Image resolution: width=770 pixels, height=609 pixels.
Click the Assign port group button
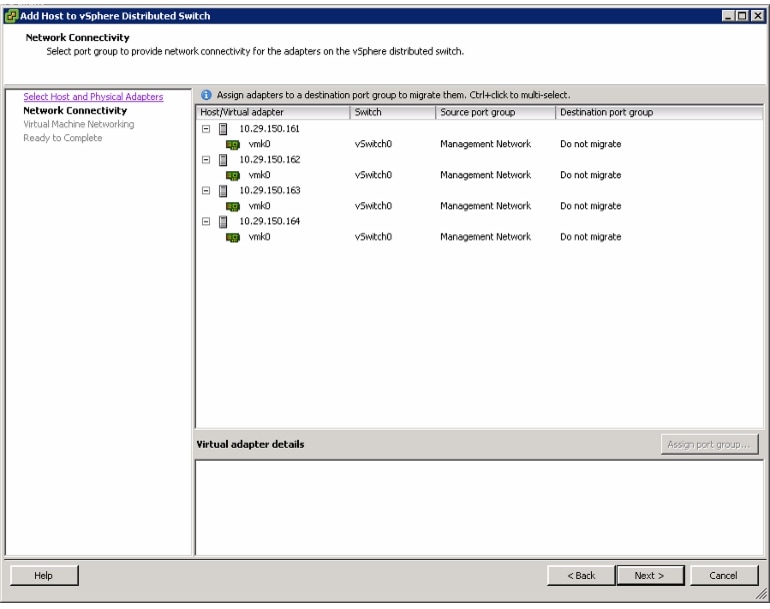[709, 444]
